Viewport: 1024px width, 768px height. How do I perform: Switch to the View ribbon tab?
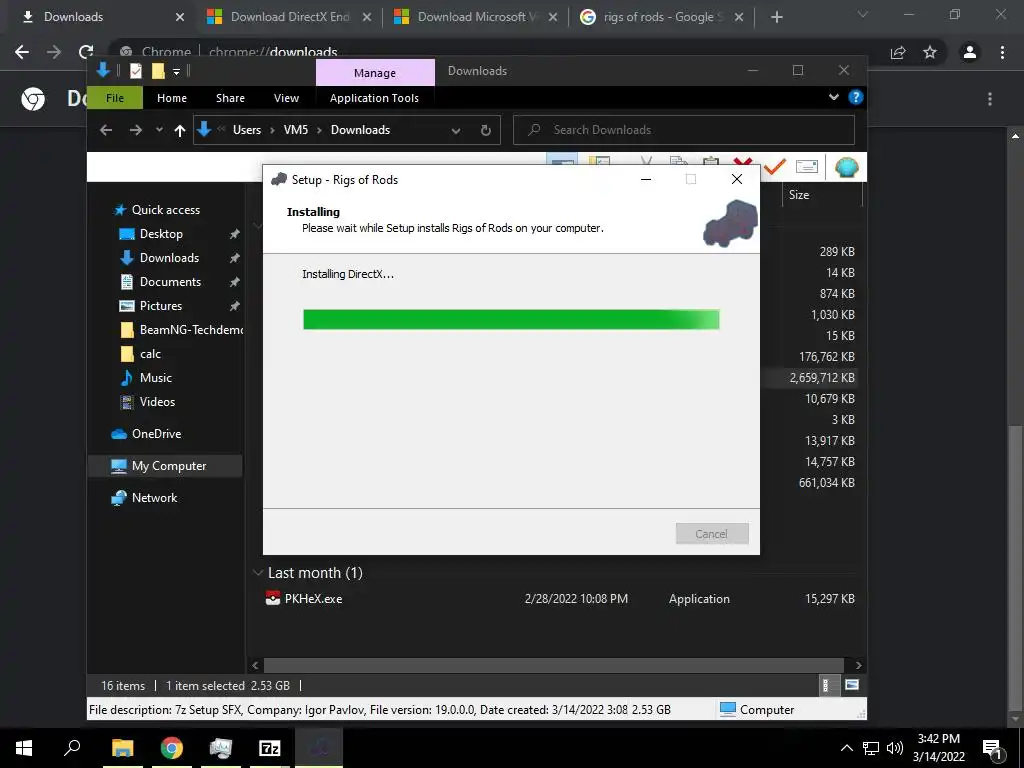point(286,98)
